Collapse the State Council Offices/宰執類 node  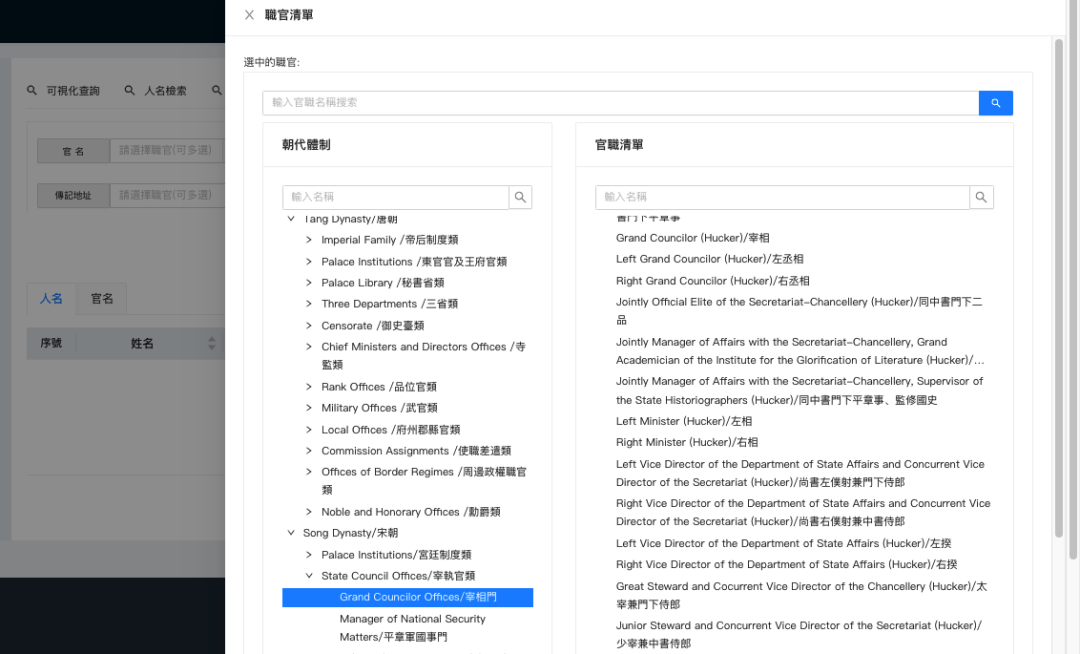(x=308, y=575)
